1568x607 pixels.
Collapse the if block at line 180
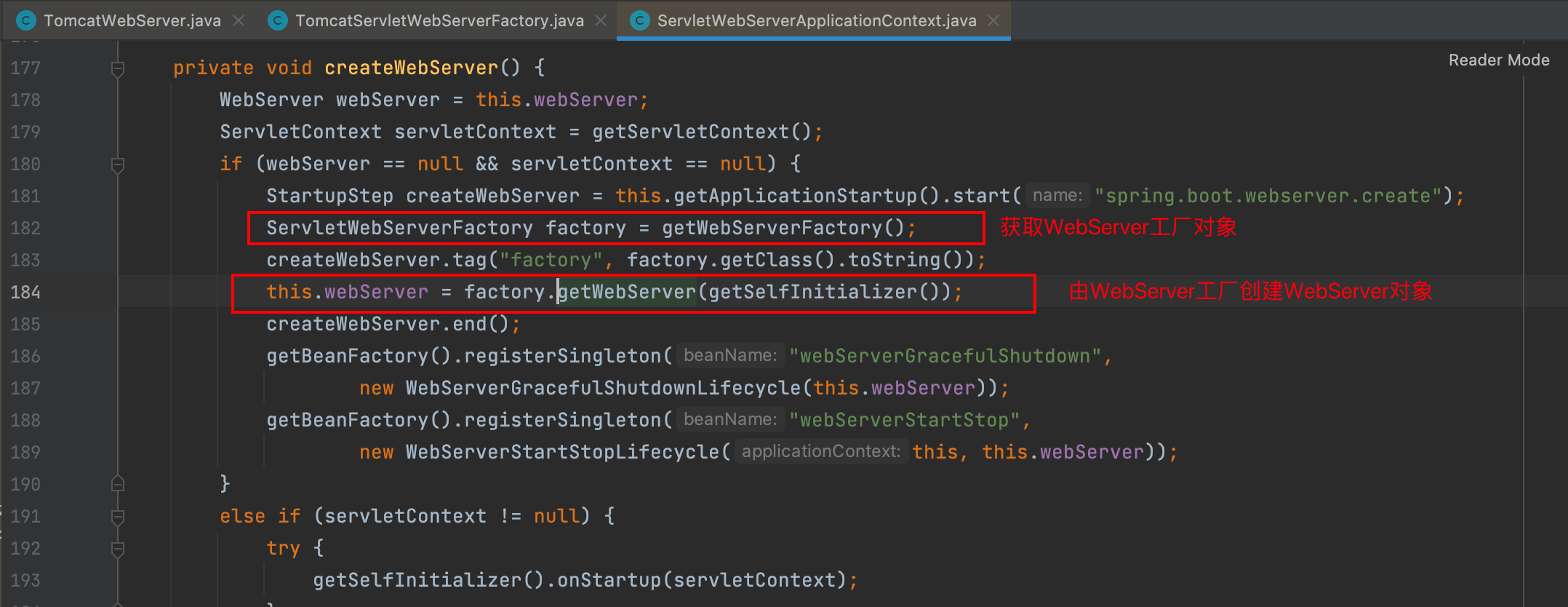[x=117, y=164]
